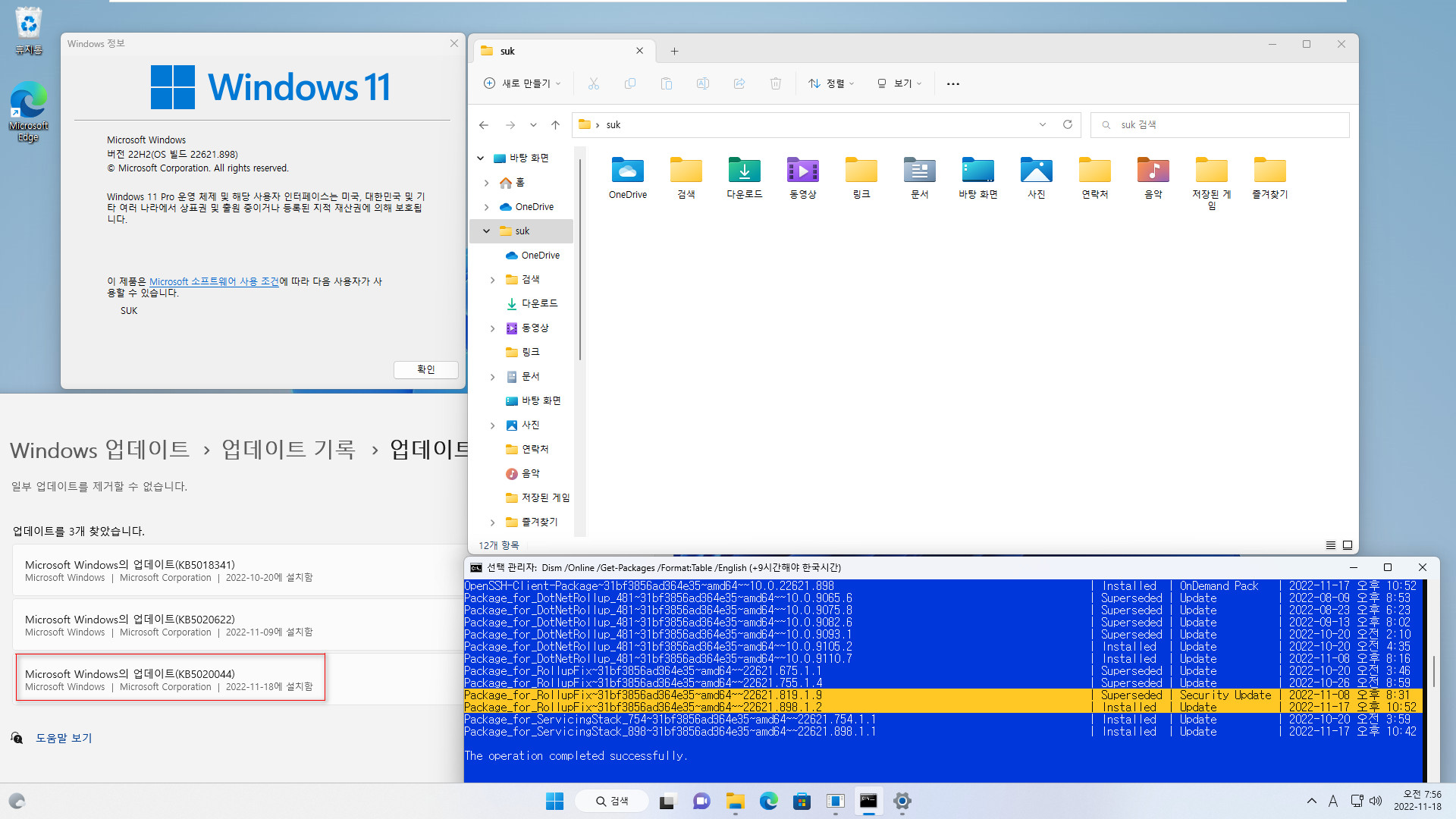The image size is (1456, 819).
Task: Click the command prompt vertical scrollbar
Action: point(1432,671)
